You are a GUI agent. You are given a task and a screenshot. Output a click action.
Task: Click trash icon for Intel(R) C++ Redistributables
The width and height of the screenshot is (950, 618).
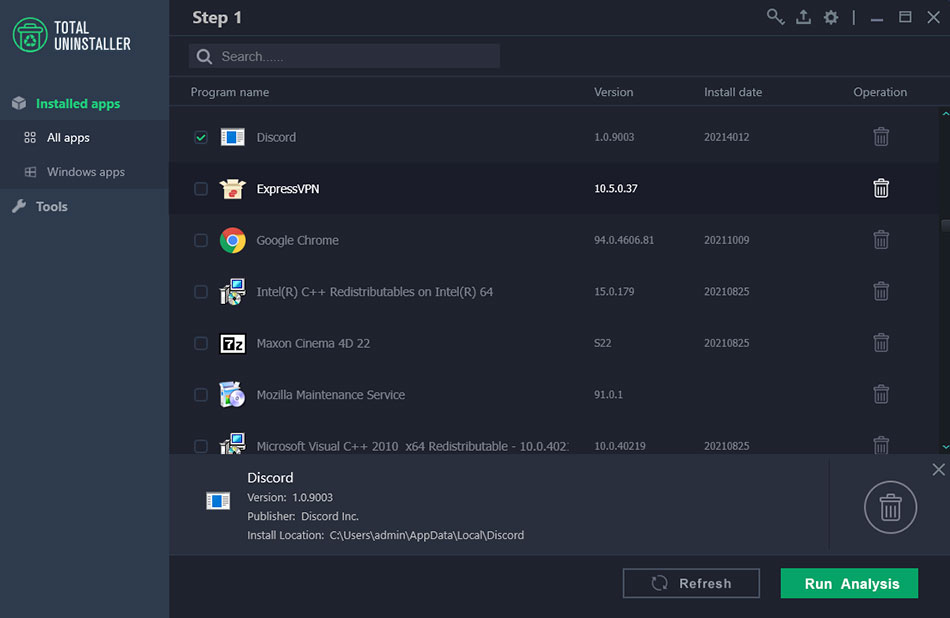pyautogui.click(x=881, y=291)
